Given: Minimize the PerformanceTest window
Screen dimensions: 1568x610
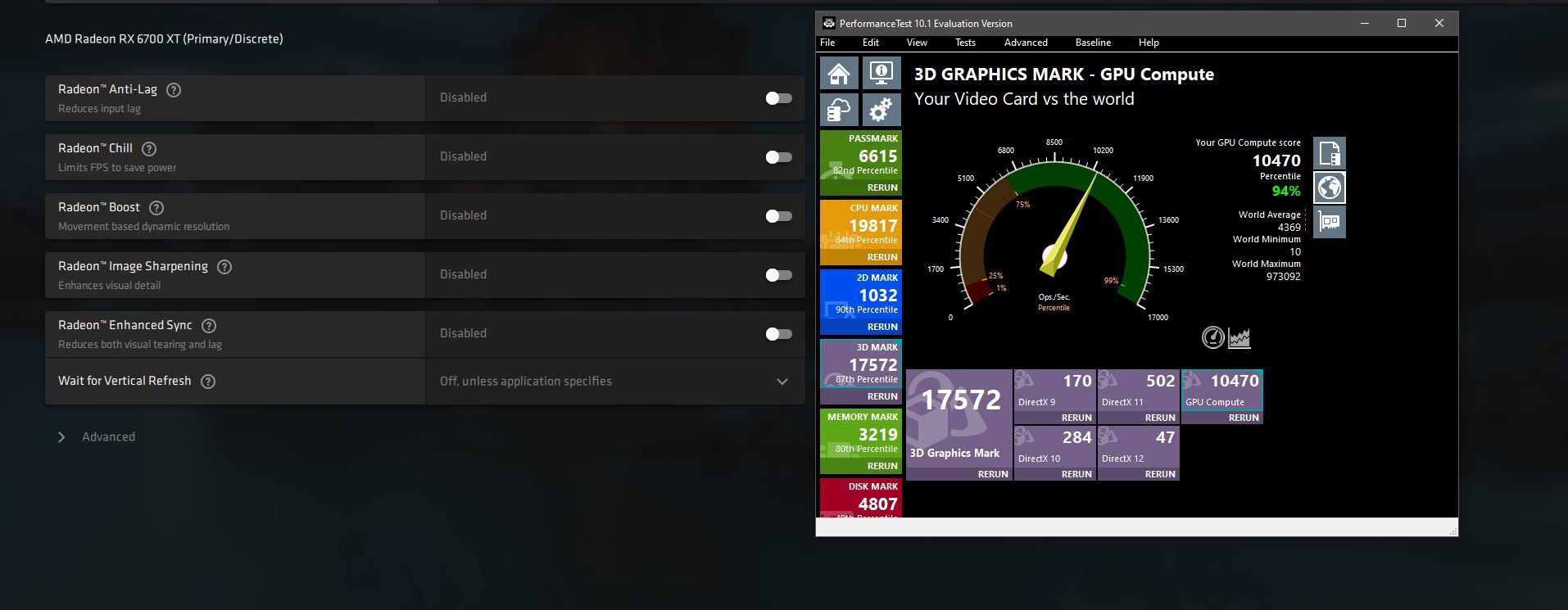Looking at the screenshot, I should coord(1365,23).
